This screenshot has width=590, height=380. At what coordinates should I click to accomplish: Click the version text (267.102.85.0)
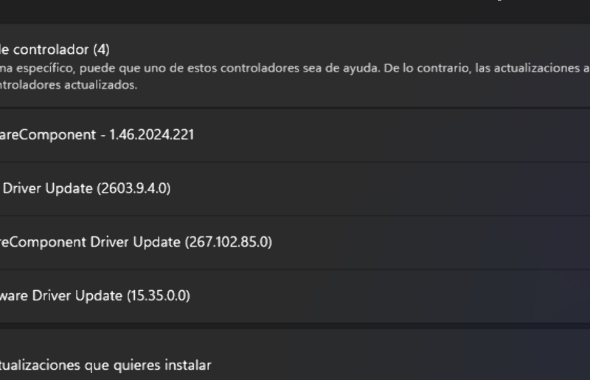228,242
